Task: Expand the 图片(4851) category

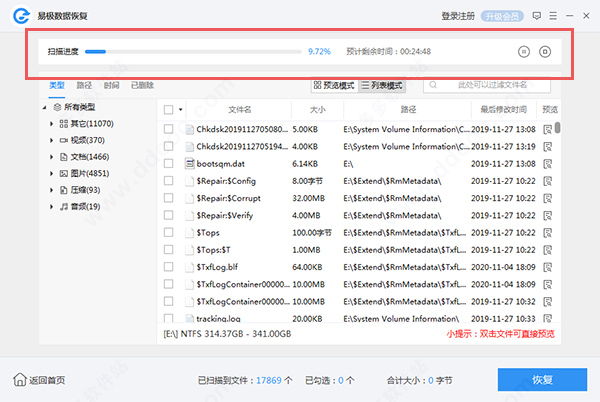Action: tap(51, 174)
